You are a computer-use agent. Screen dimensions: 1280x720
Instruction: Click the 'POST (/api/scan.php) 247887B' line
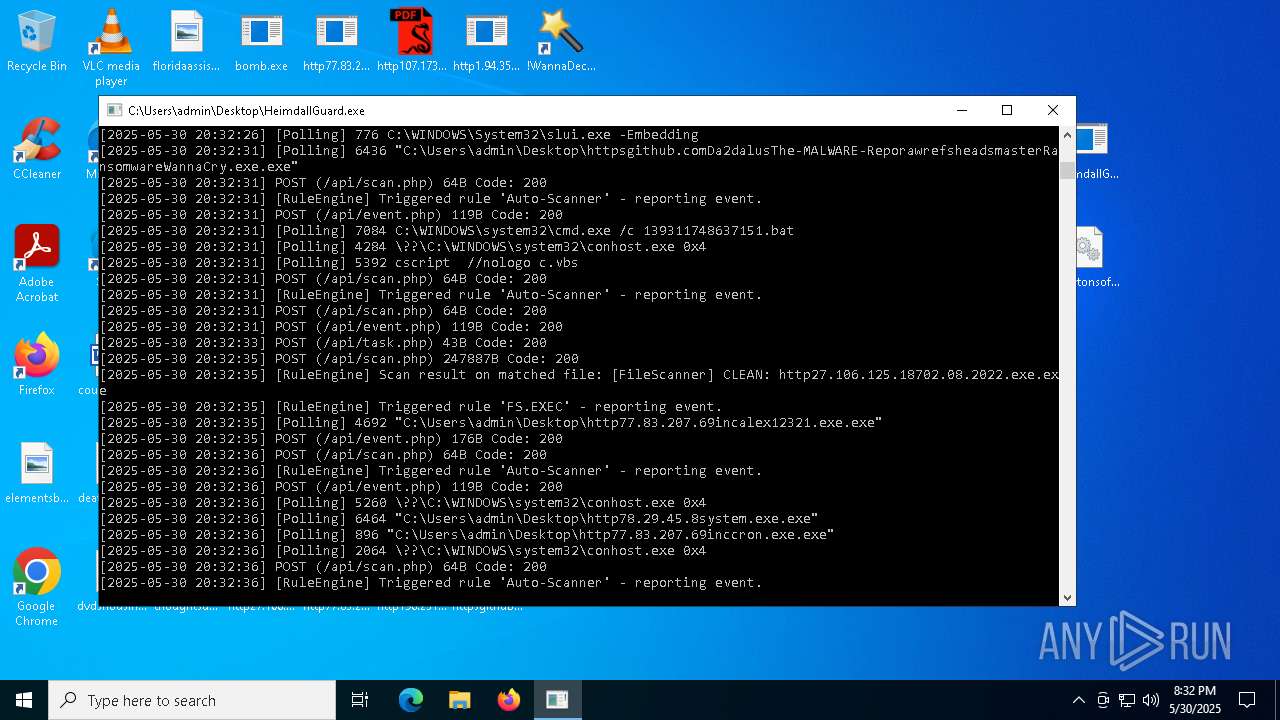coord(339,359)
